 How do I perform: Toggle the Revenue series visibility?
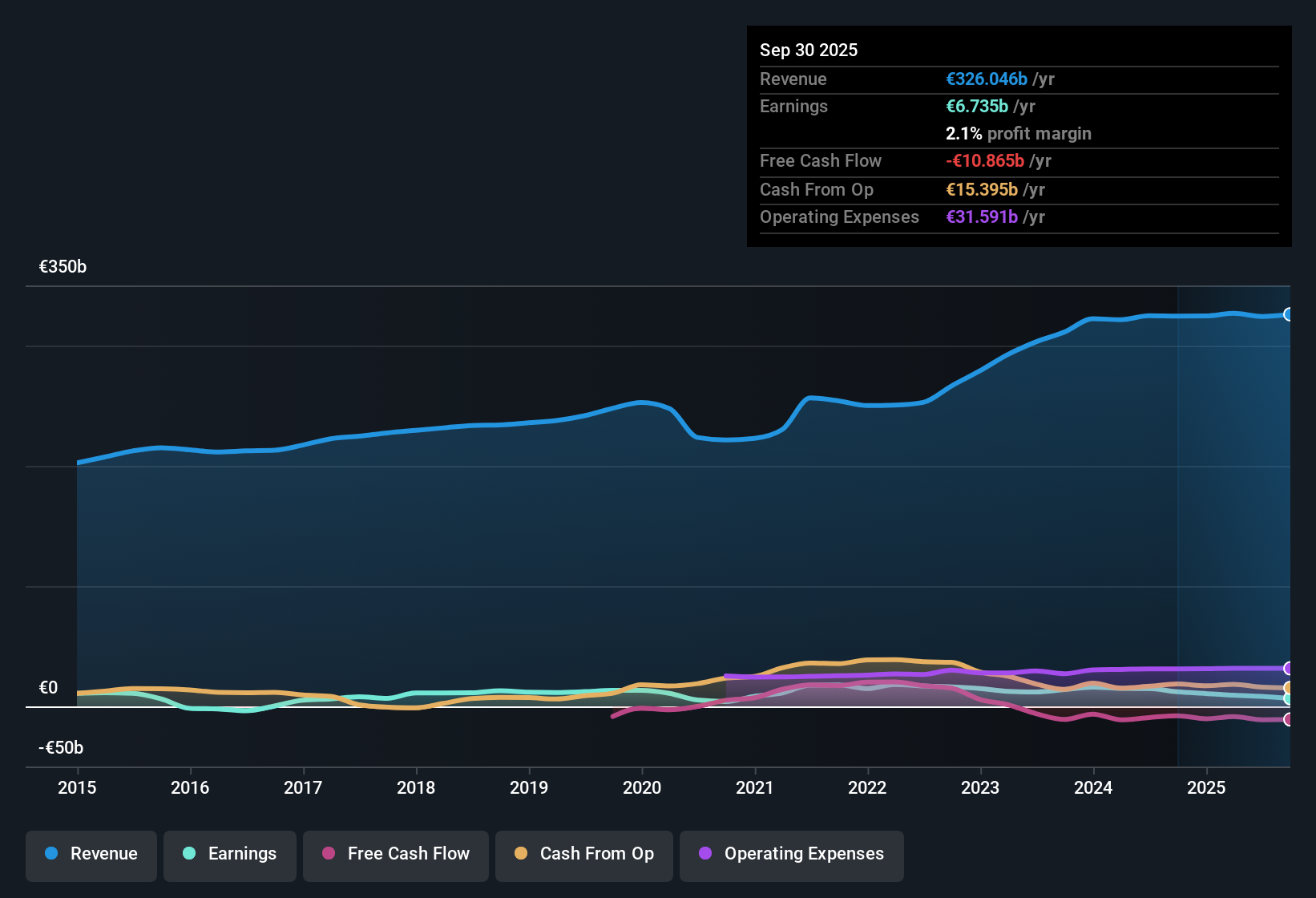91,854
